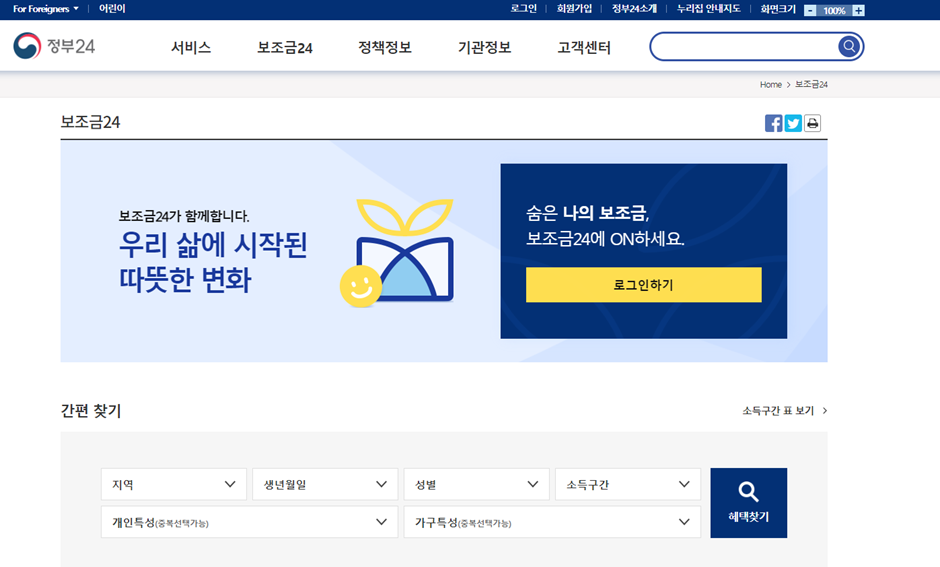The width and height of the screenshot is (940, 567).
Task: Open the 어린이 link
Action: 112,9
